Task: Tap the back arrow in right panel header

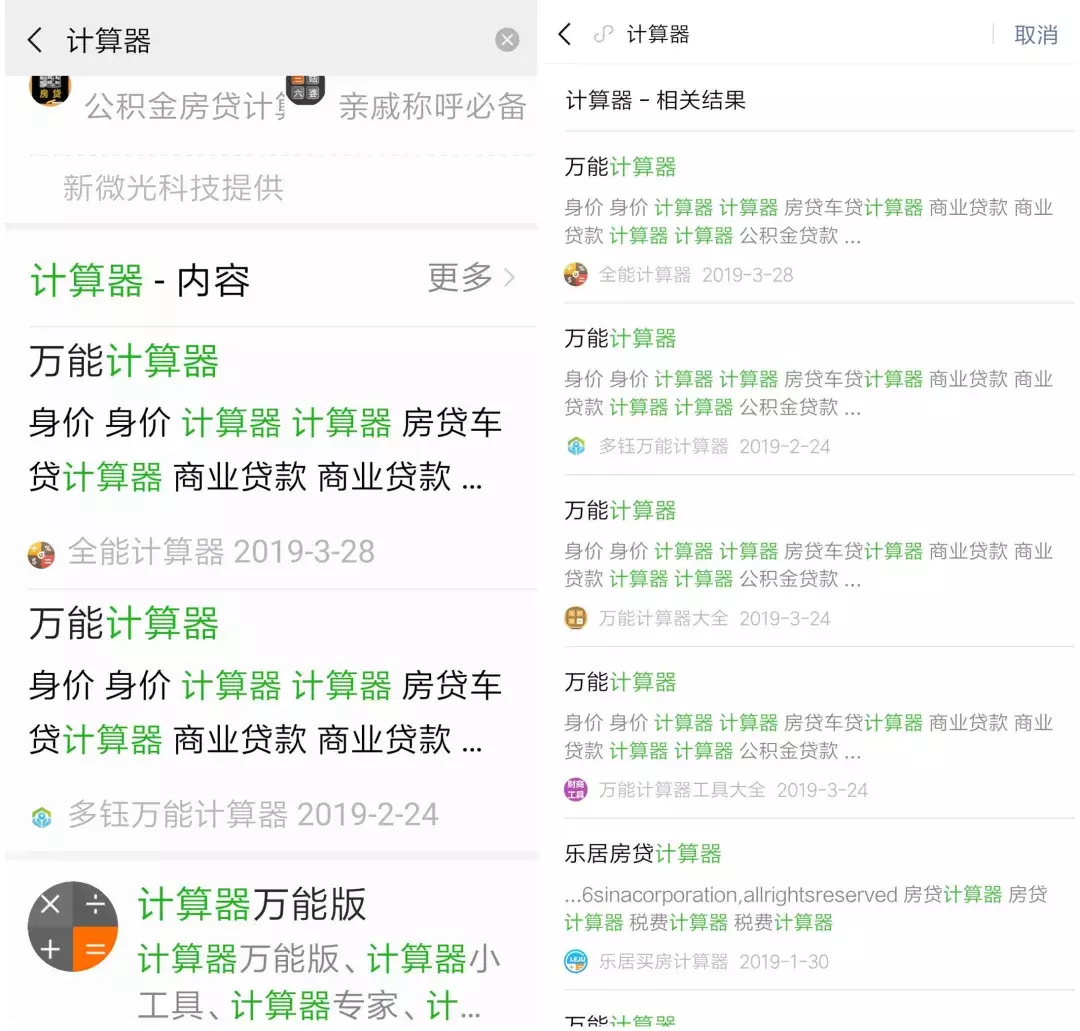Action: click(565, 34)
